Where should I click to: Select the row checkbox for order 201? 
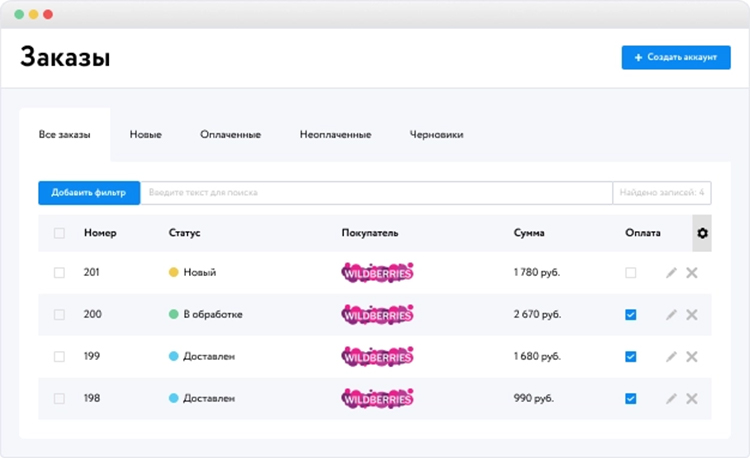[x=59, y=272]
